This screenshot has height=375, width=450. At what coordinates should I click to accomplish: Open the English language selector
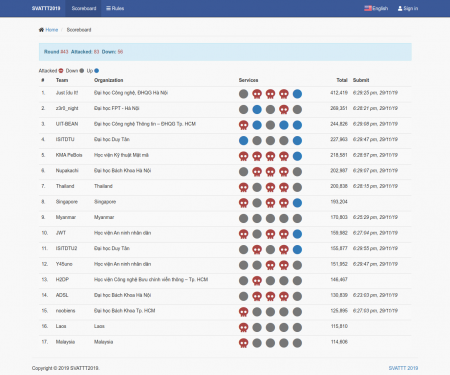(376, 8)
